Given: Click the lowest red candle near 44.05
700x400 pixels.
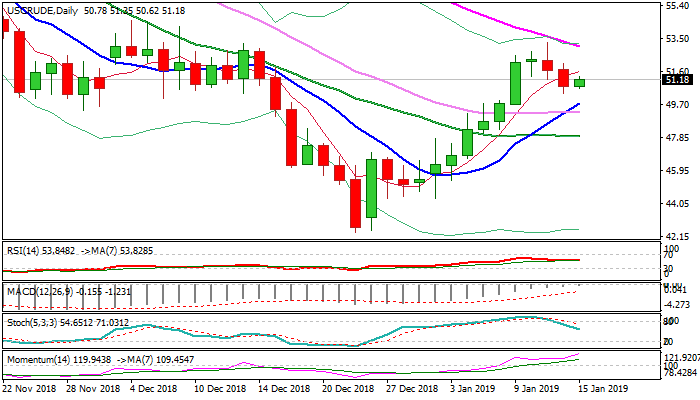Looking at the screenshot, I should (x=355, y=203).
